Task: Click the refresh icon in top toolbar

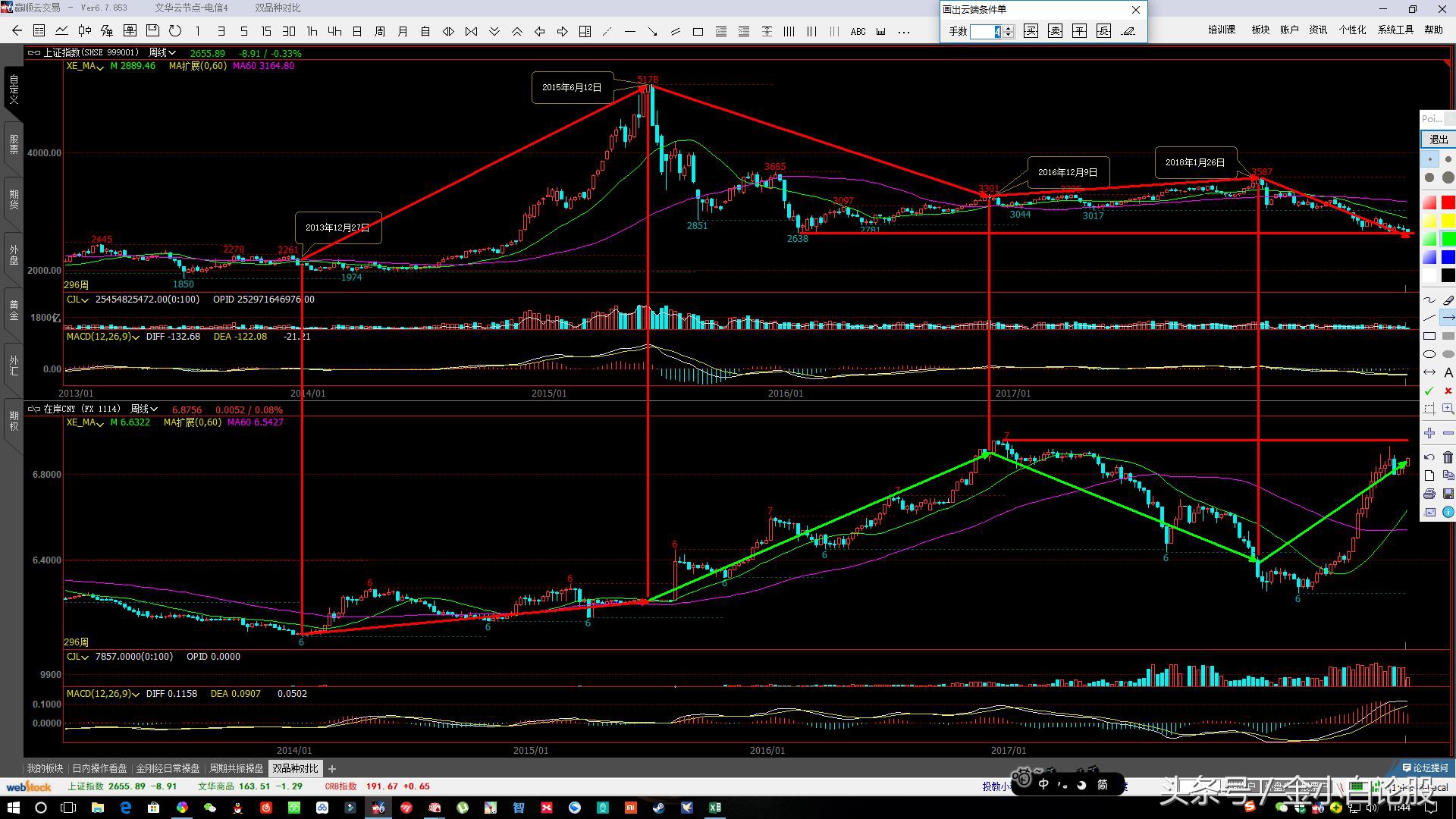Action: pos(175,31)
